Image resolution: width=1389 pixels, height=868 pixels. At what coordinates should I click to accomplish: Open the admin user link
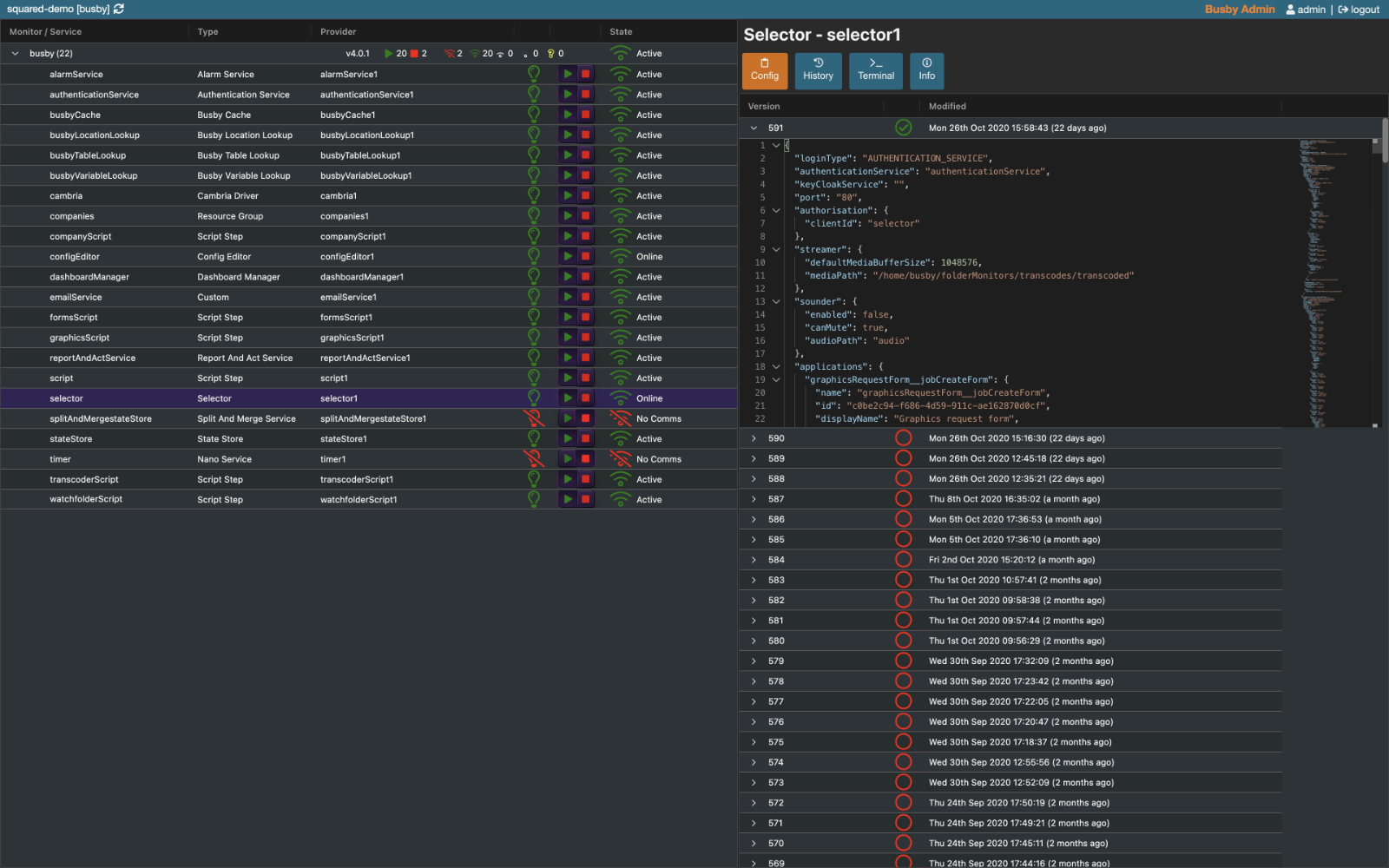tap(1306, 10)
